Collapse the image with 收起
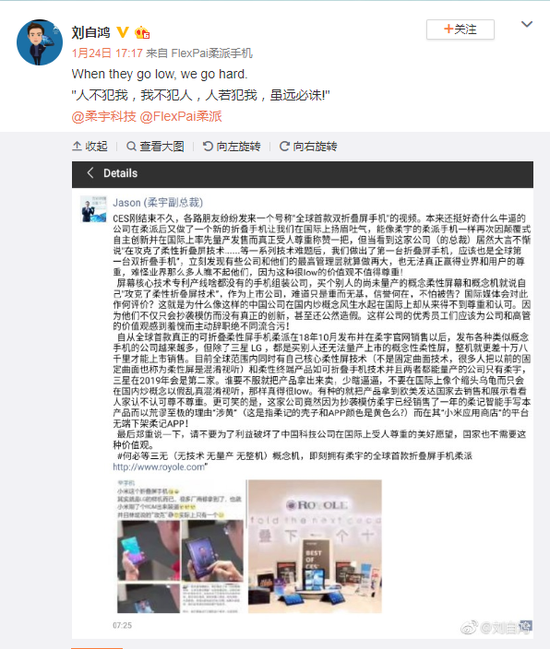 (90, 146)
